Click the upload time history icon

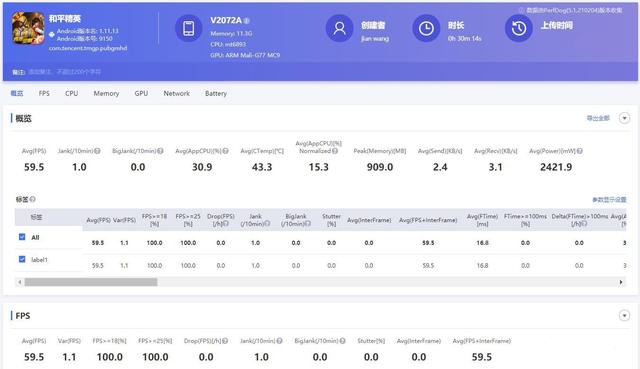(519, 28)
